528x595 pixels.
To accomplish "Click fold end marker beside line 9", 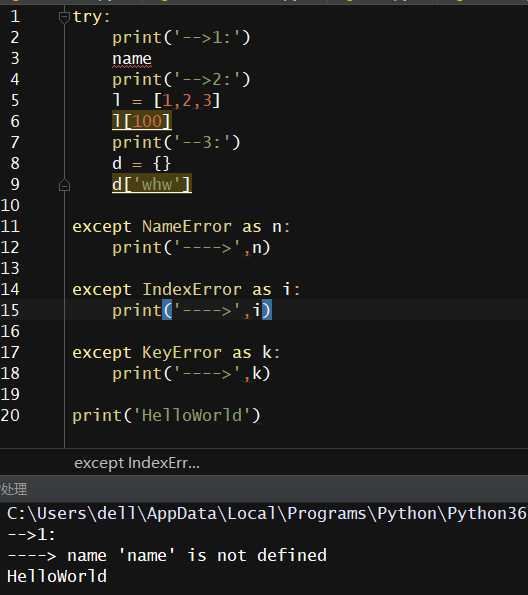I will pyautogui.click(x=64, y=186).
